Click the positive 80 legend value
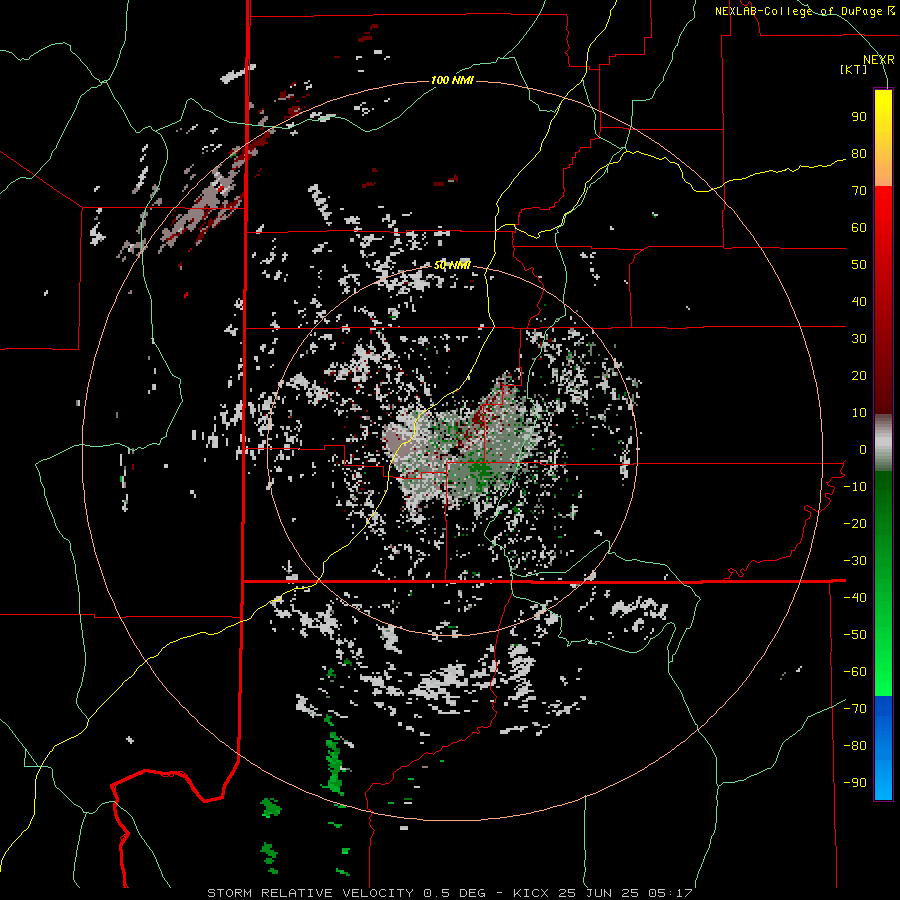This screenshot has height=900, width=900. point(859,154)
